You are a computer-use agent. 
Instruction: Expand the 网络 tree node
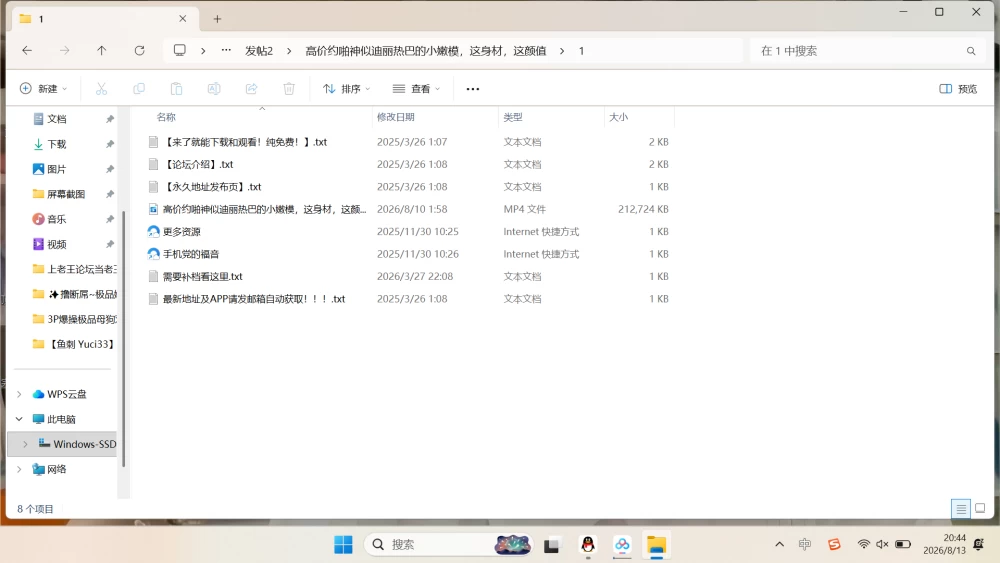(x=19, y=469)
